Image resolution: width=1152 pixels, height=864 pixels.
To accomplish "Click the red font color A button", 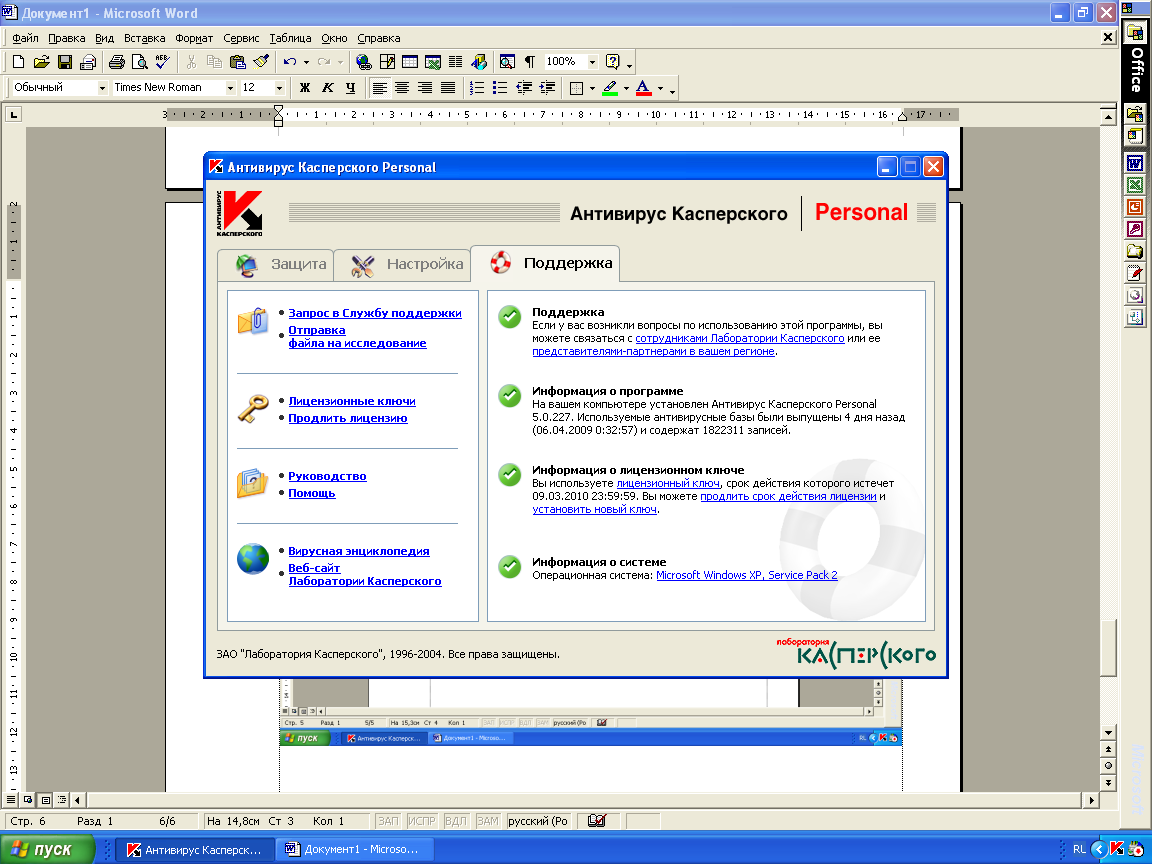I will (644, 88).
